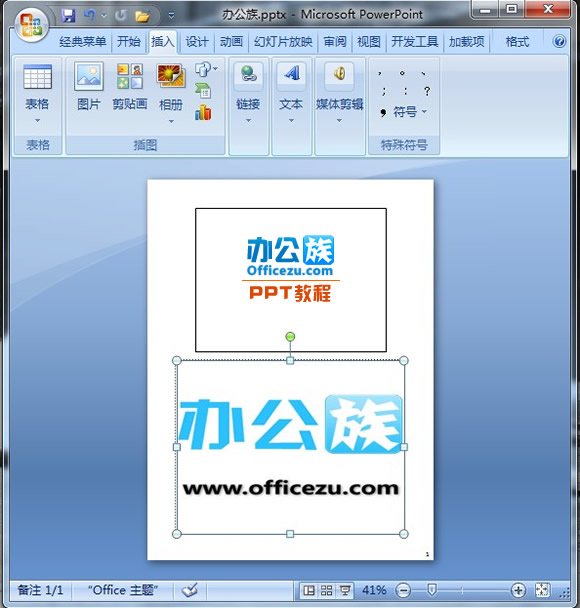Redo action using the quick access icon
This screenshot has height=608, width=580.
121,16
